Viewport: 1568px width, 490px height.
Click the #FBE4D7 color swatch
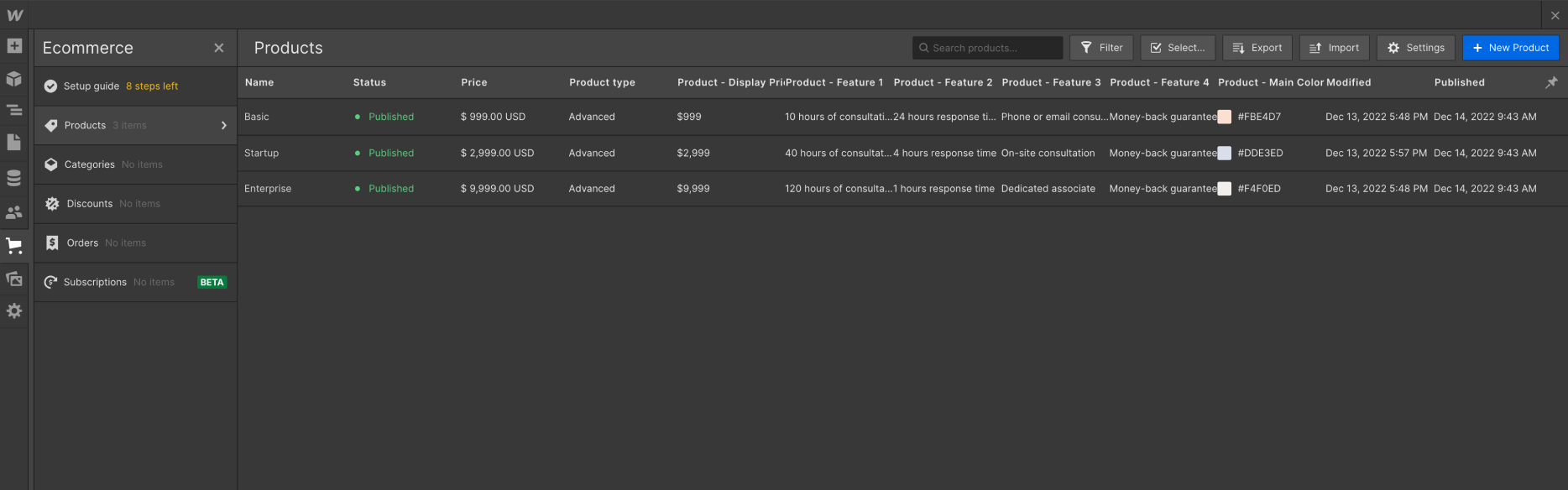tap(1225, 117)
